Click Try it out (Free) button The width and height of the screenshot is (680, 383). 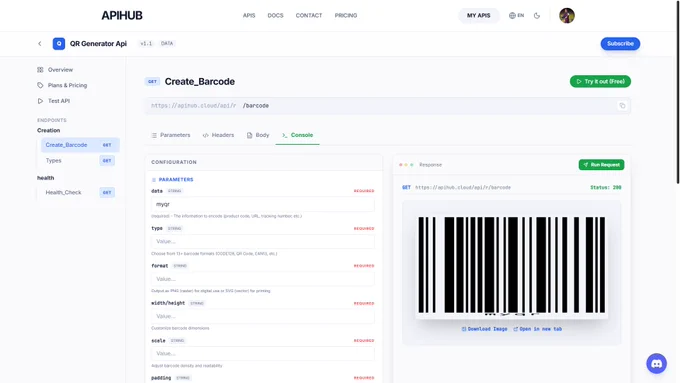tap(600, 82)
